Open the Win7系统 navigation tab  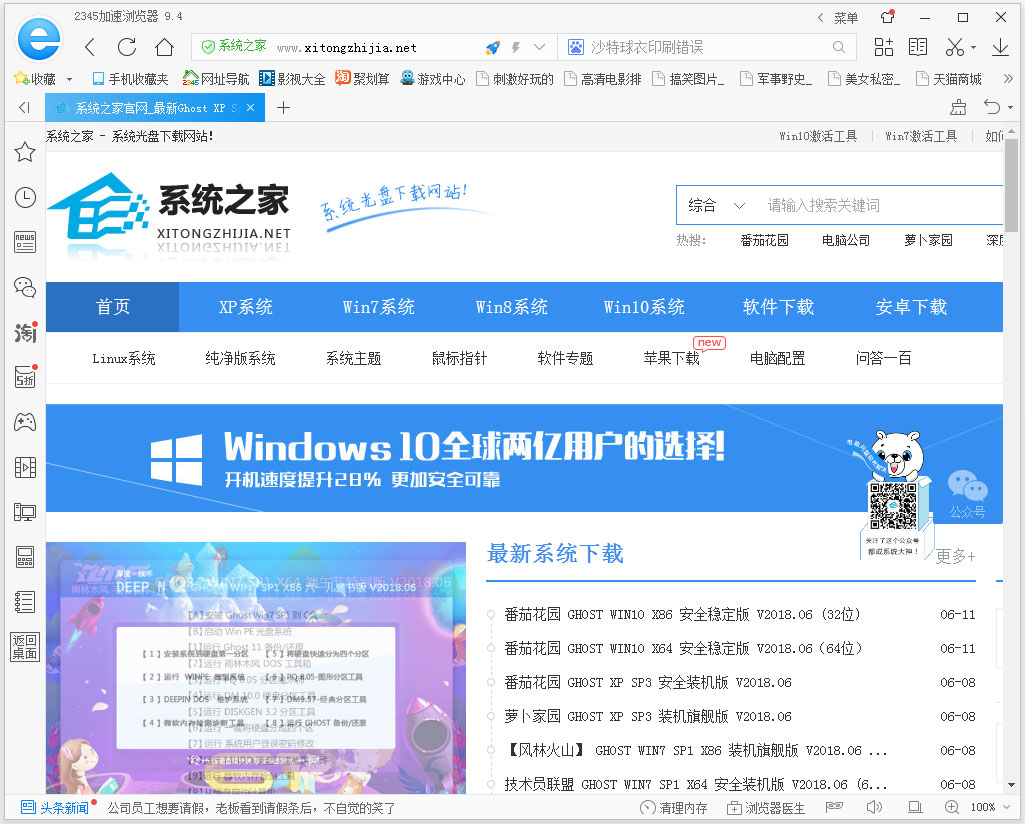pos(378,307)
